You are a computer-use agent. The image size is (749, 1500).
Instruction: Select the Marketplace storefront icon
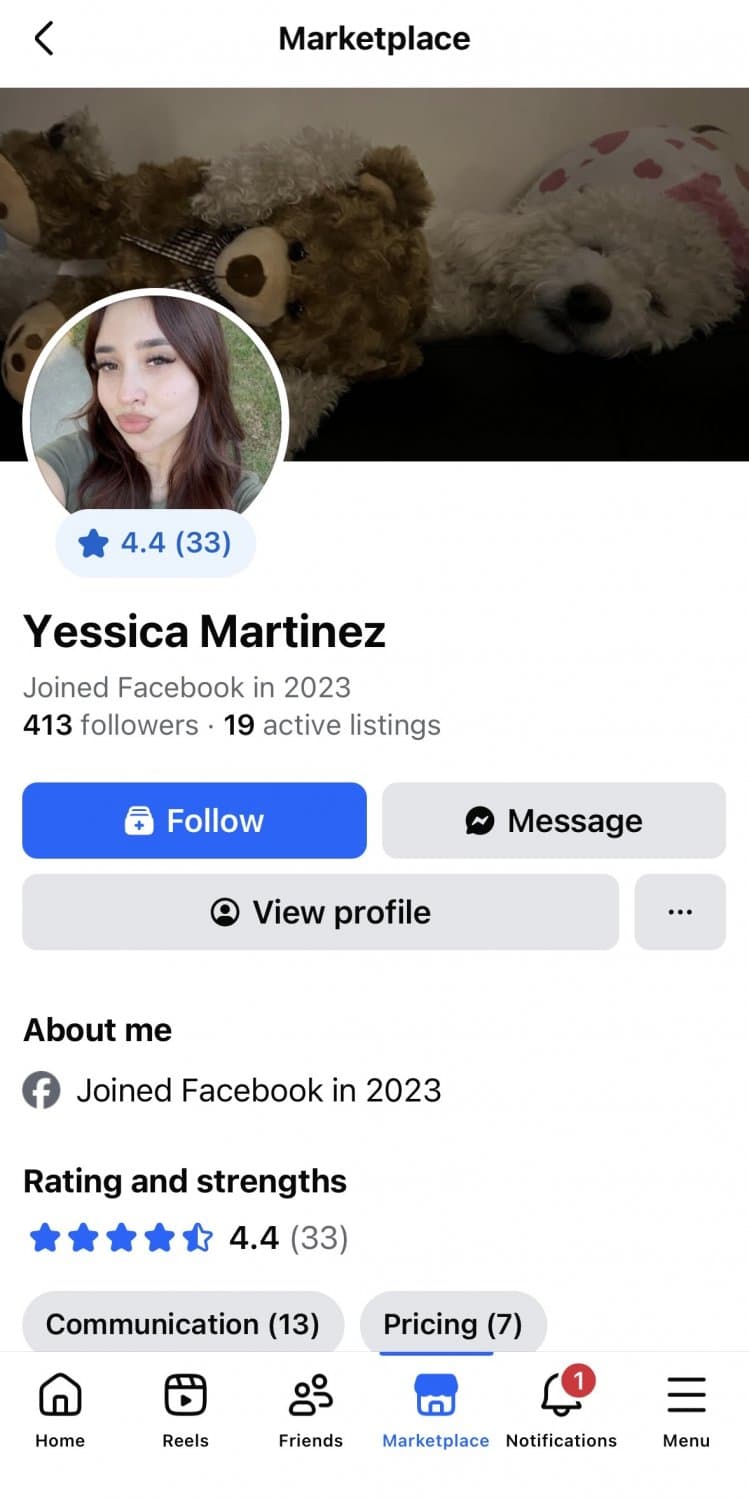click(x=435, y=1394)
